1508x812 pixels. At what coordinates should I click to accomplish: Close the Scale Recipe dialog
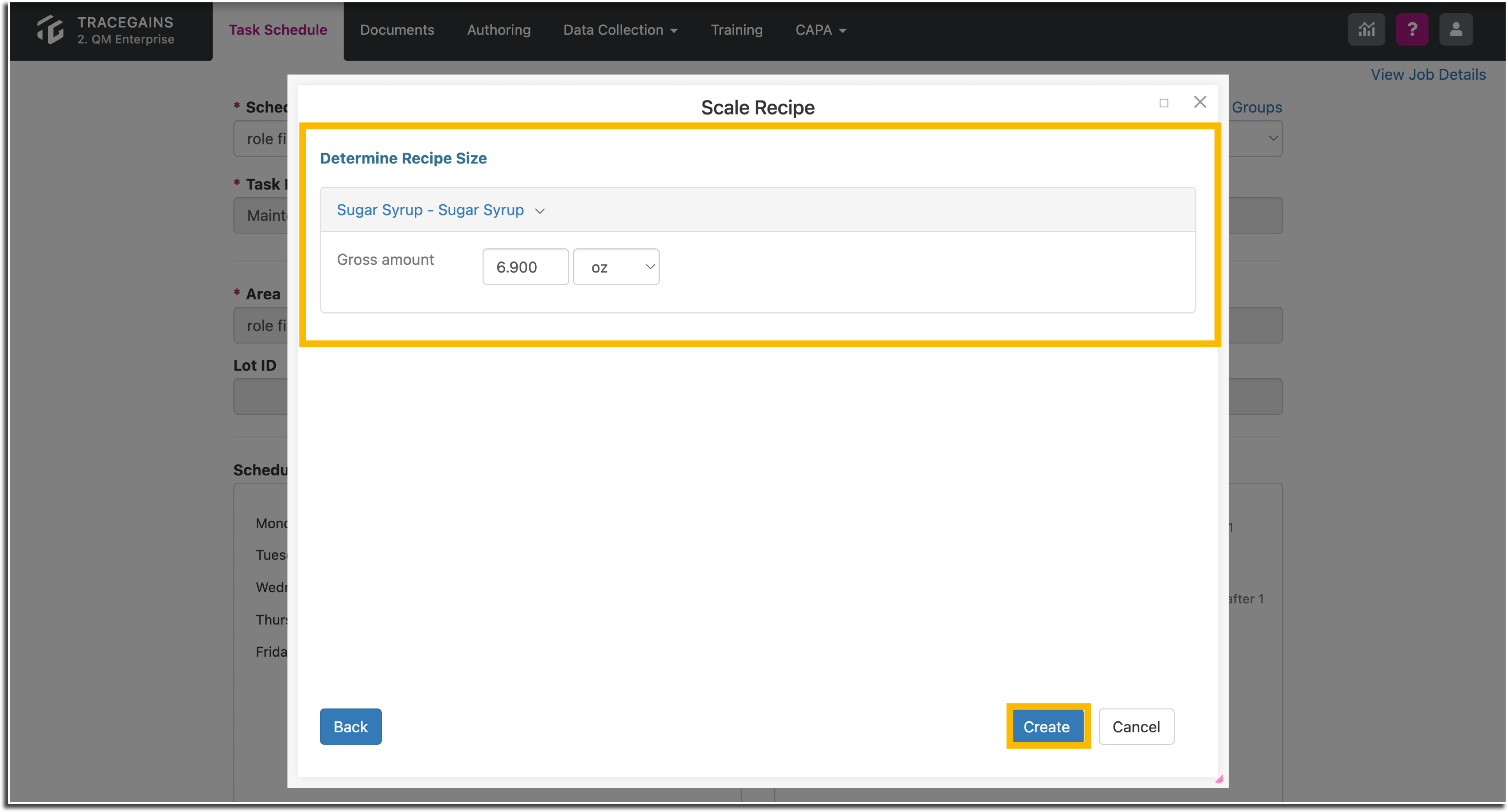(x=1200, y=102)
